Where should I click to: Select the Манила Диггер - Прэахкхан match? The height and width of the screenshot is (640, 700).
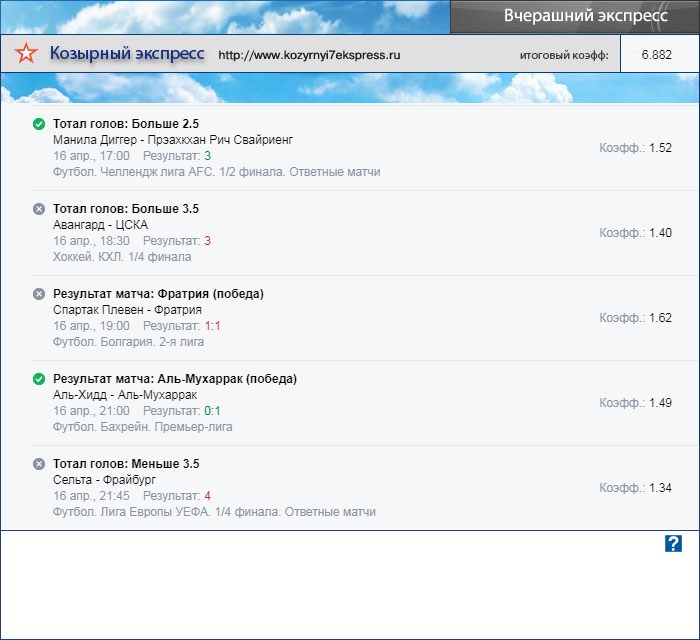point(173,140)
